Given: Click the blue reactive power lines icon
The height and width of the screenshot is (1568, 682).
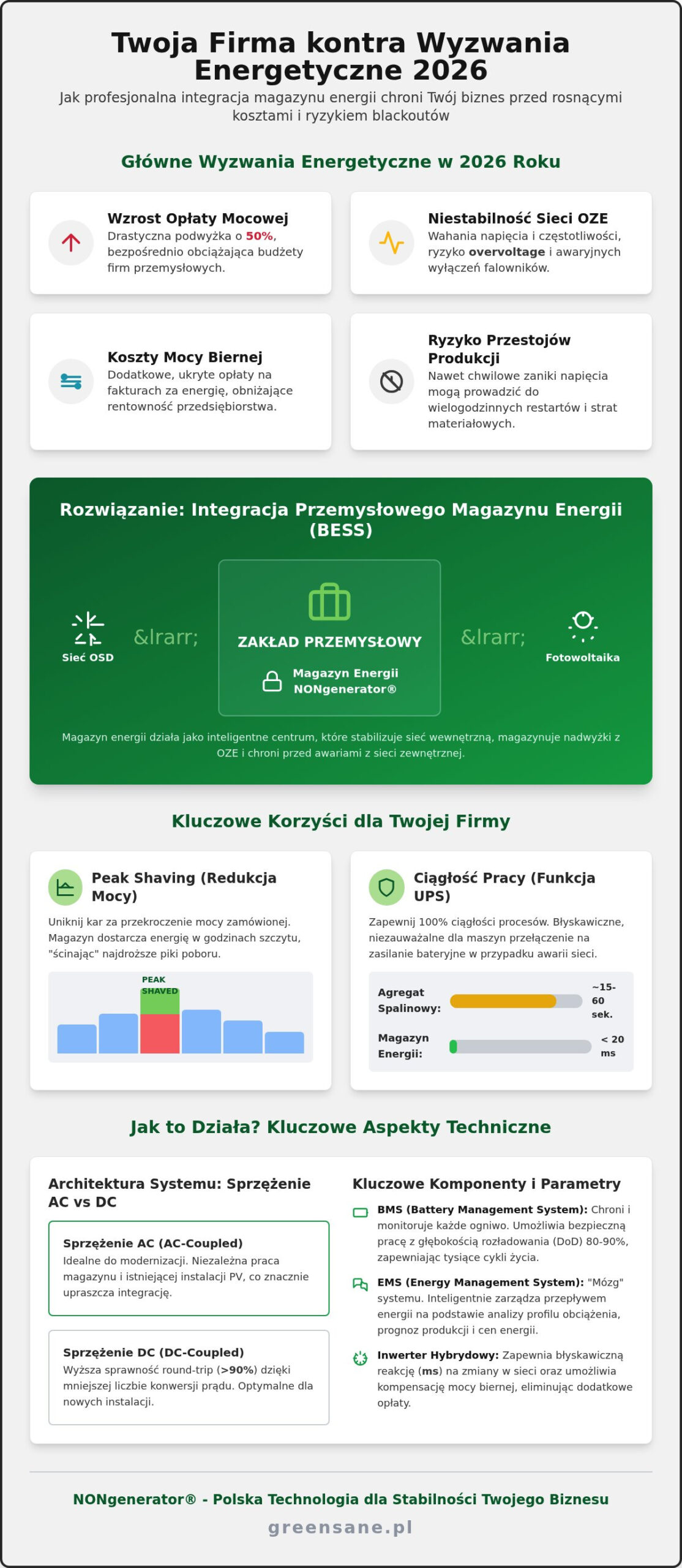Looking at the screenshot, I should [71, 382].
